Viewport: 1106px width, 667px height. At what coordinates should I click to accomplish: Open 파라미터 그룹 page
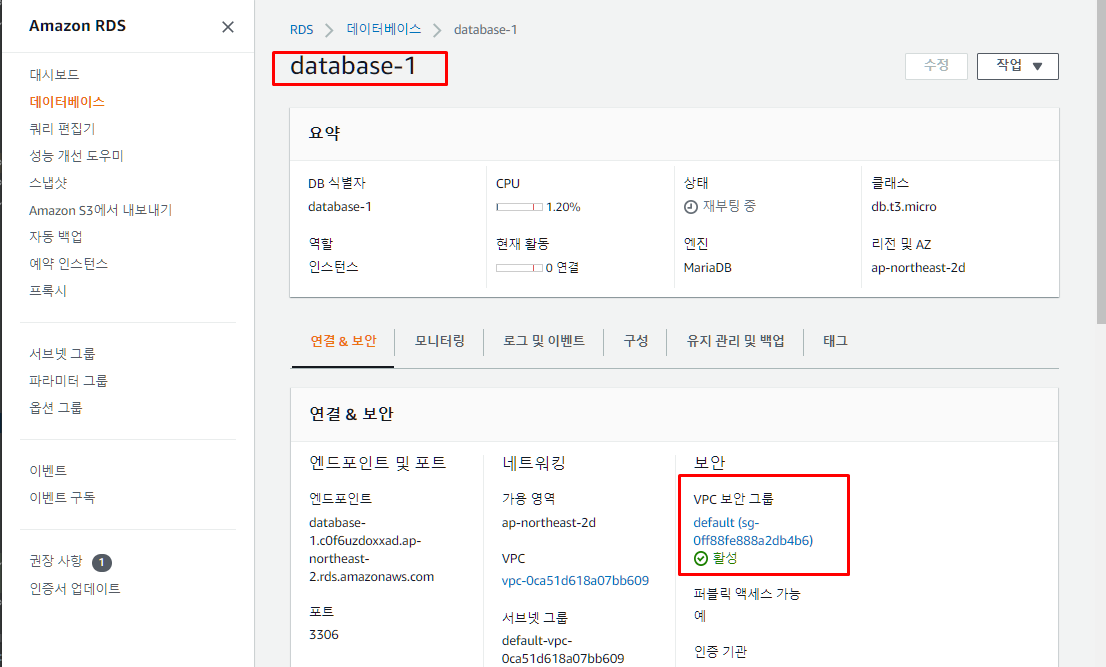pyautogui.click(x=68, y=381)
